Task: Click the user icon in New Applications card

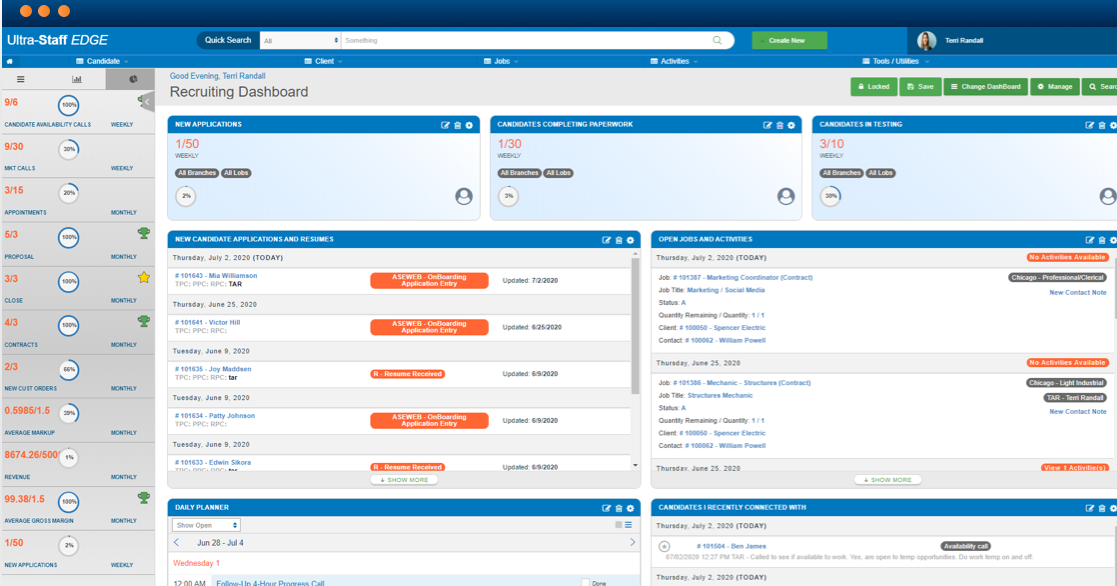Action: pyautogui.click(x=464, y=197)
